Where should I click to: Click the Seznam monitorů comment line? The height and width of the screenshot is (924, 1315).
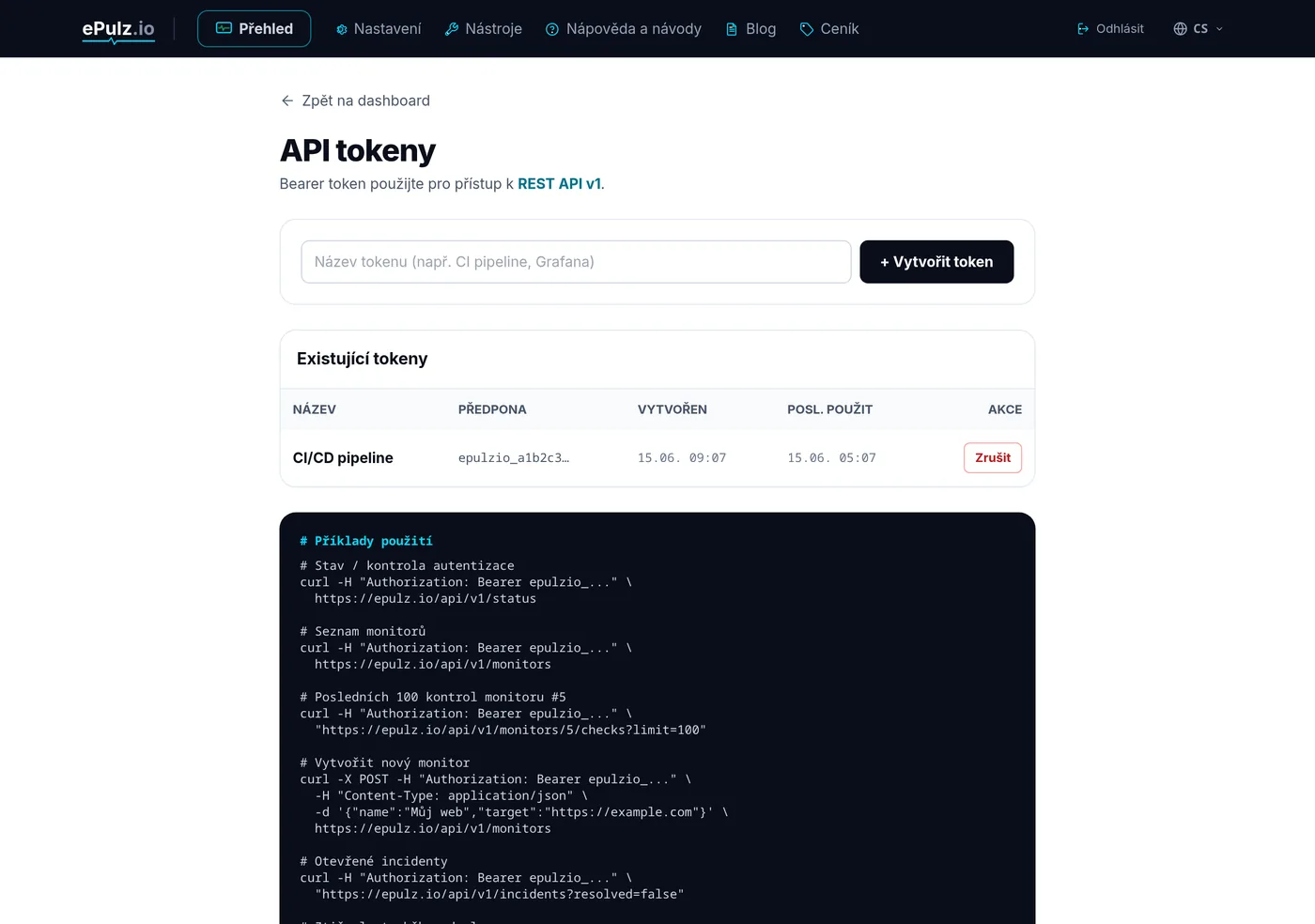tap(363, 631)
